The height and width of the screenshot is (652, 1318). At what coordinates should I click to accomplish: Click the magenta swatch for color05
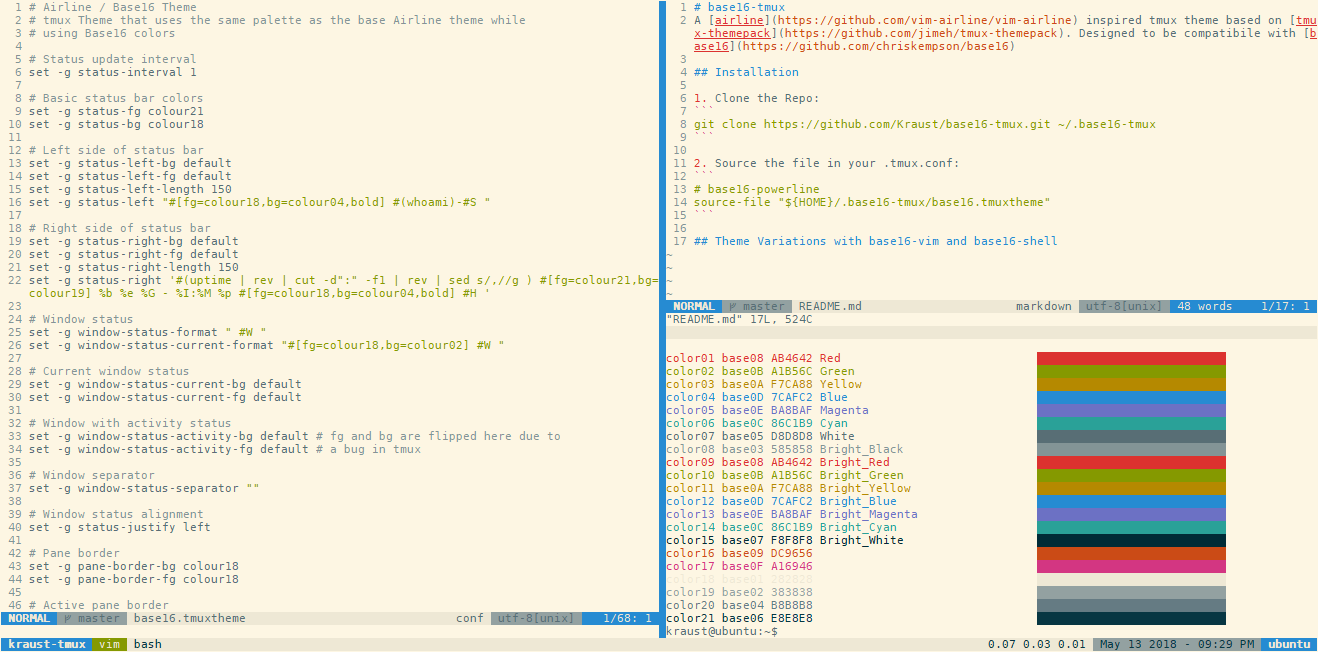tap(1131, 410)
